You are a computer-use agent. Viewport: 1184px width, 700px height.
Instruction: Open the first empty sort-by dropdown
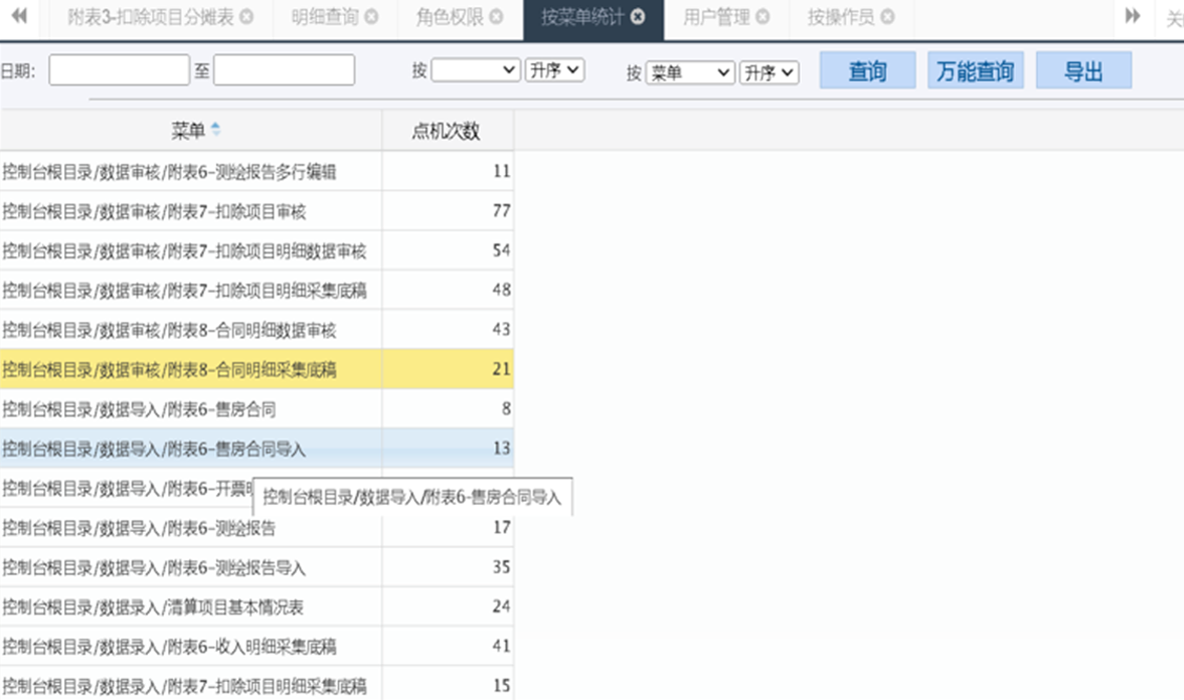pos(476,70)
